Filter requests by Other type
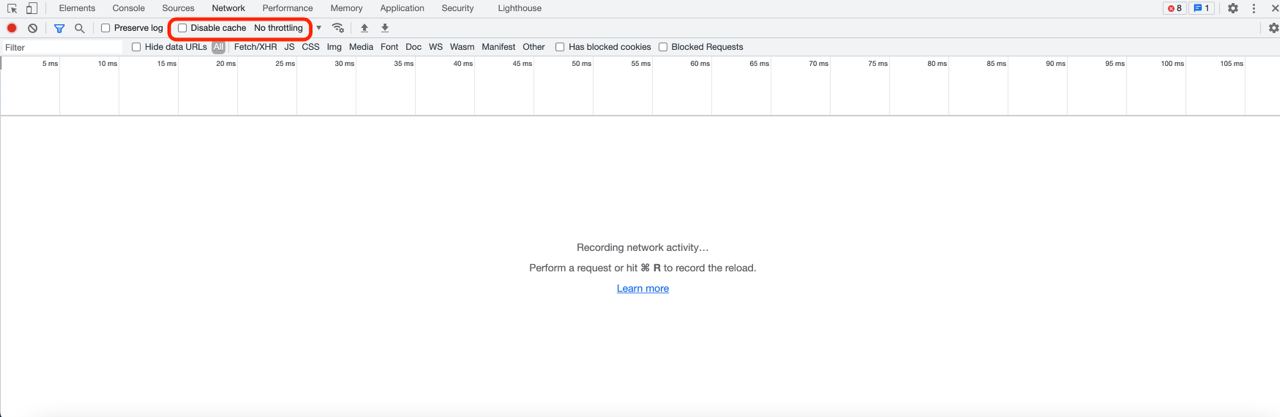This screenshot has height=417, width=1280. click(x=534, y=47)
